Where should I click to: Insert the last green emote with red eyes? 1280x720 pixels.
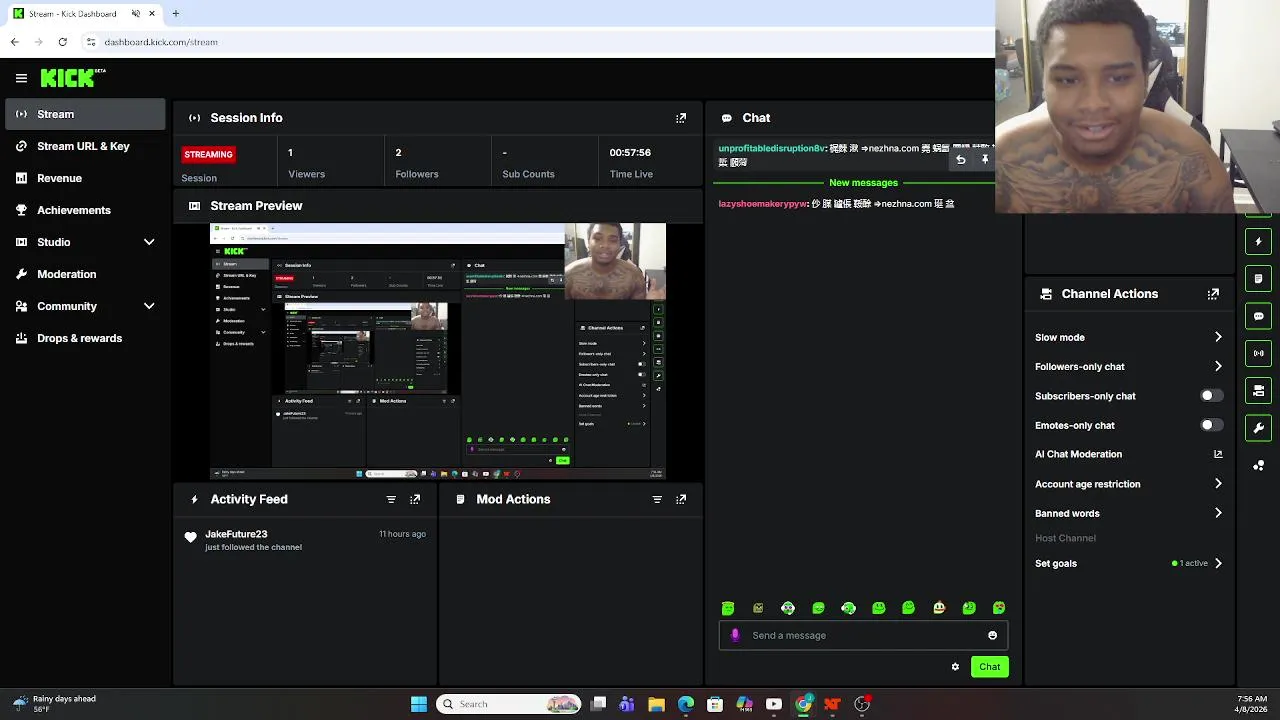[x=999, y=608]
